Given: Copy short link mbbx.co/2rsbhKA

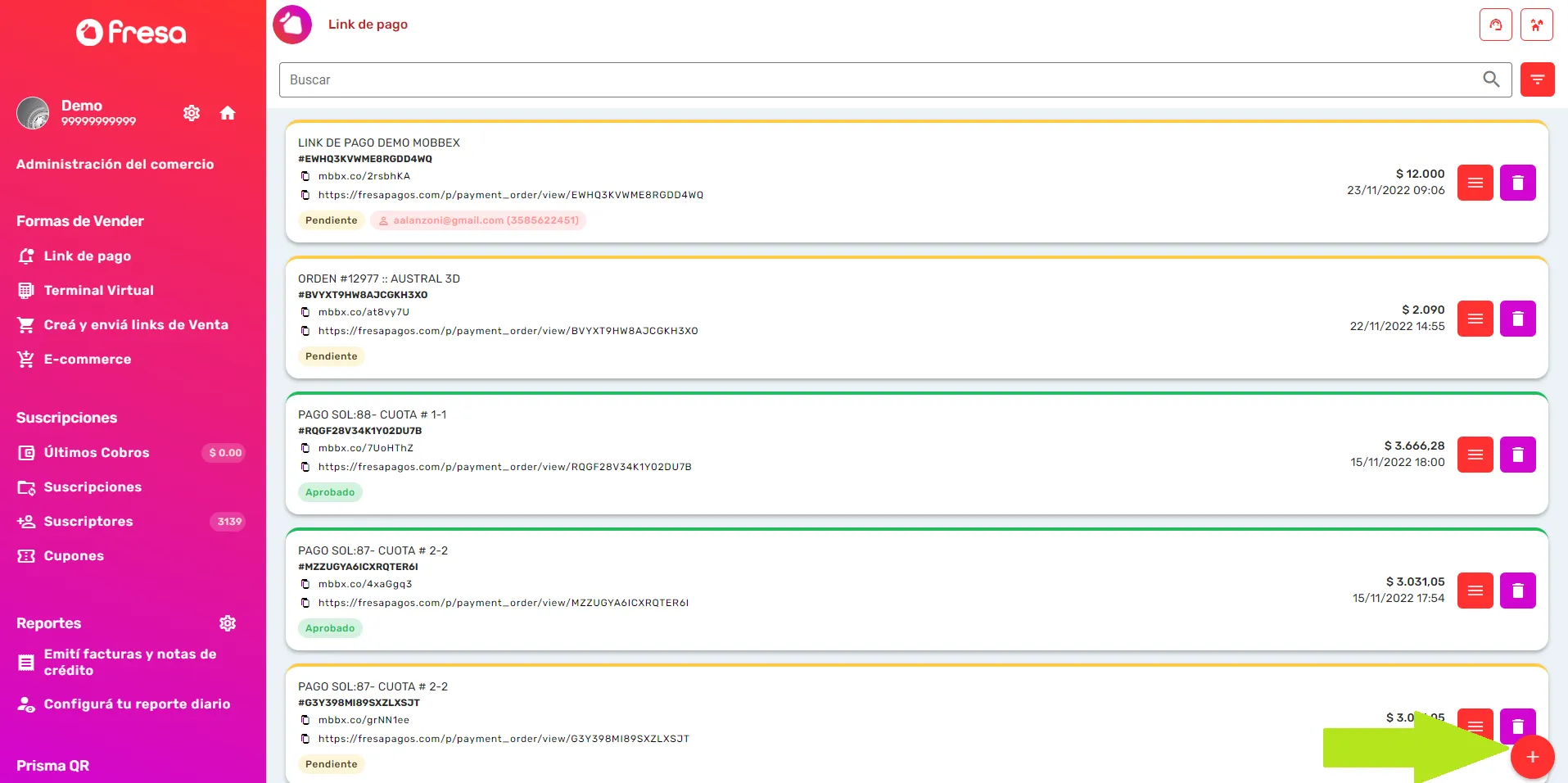Looking at the screenshot, I should click(x=305, y=176).
